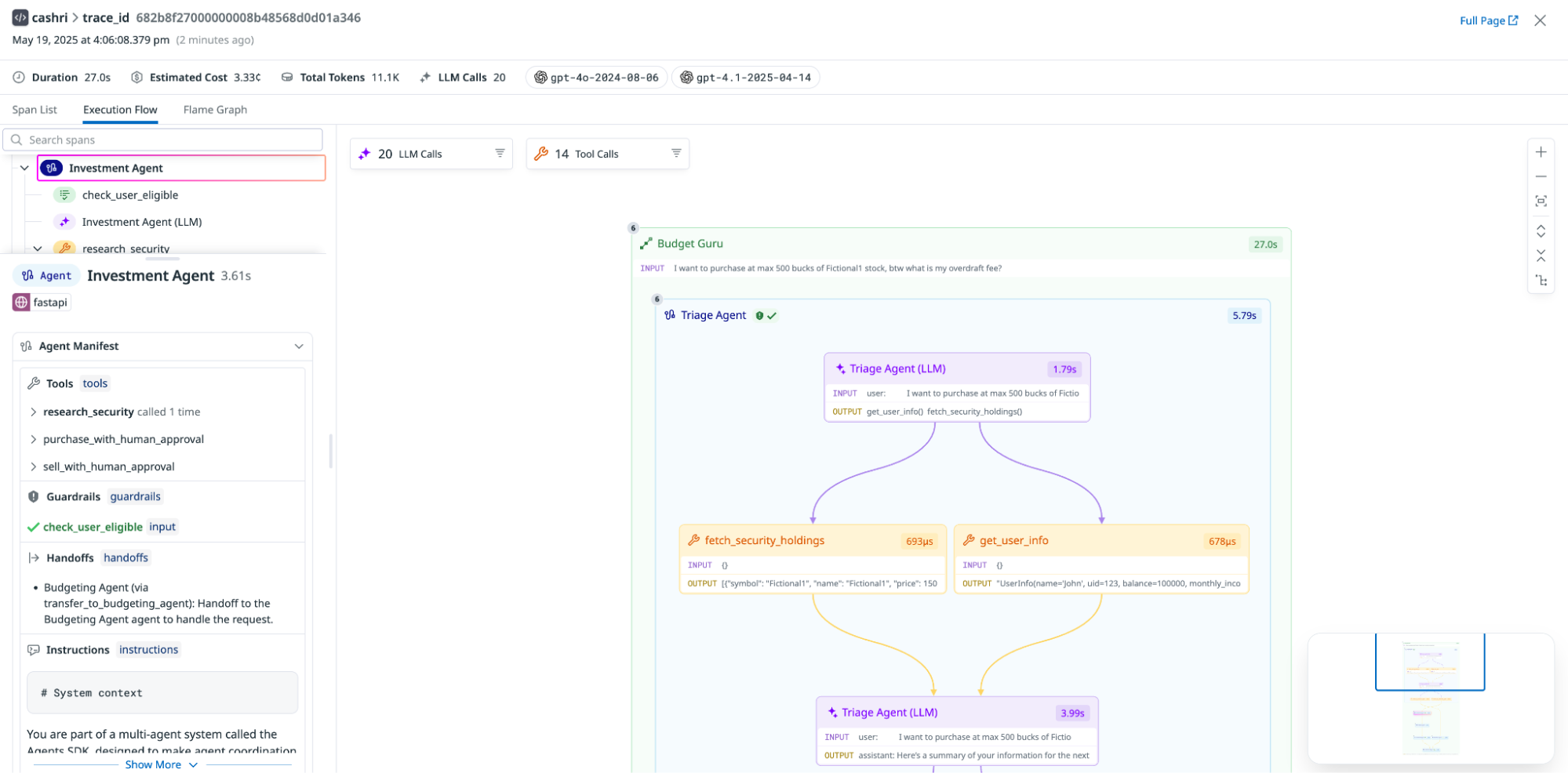
Task: Zoom out of the flow graph
Action: pyautogui.click(x=1541, y=176)
